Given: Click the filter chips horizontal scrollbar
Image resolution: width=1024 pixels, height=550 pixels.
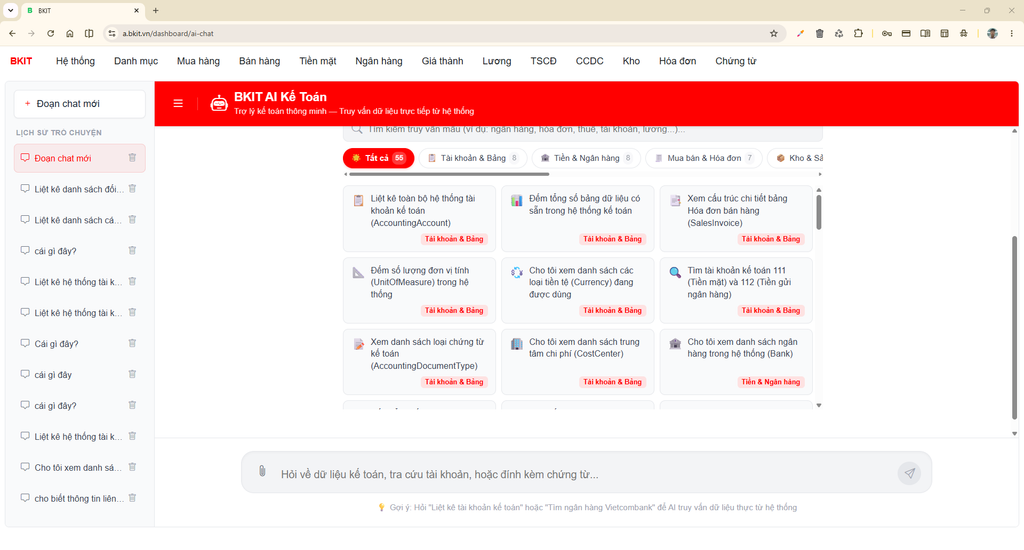Looking at the screenshot, I should pyautogui.click(x=449, y=174).
